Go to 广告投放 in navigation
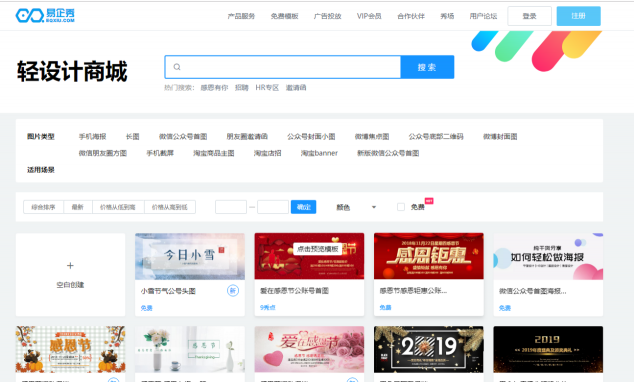 328,16
